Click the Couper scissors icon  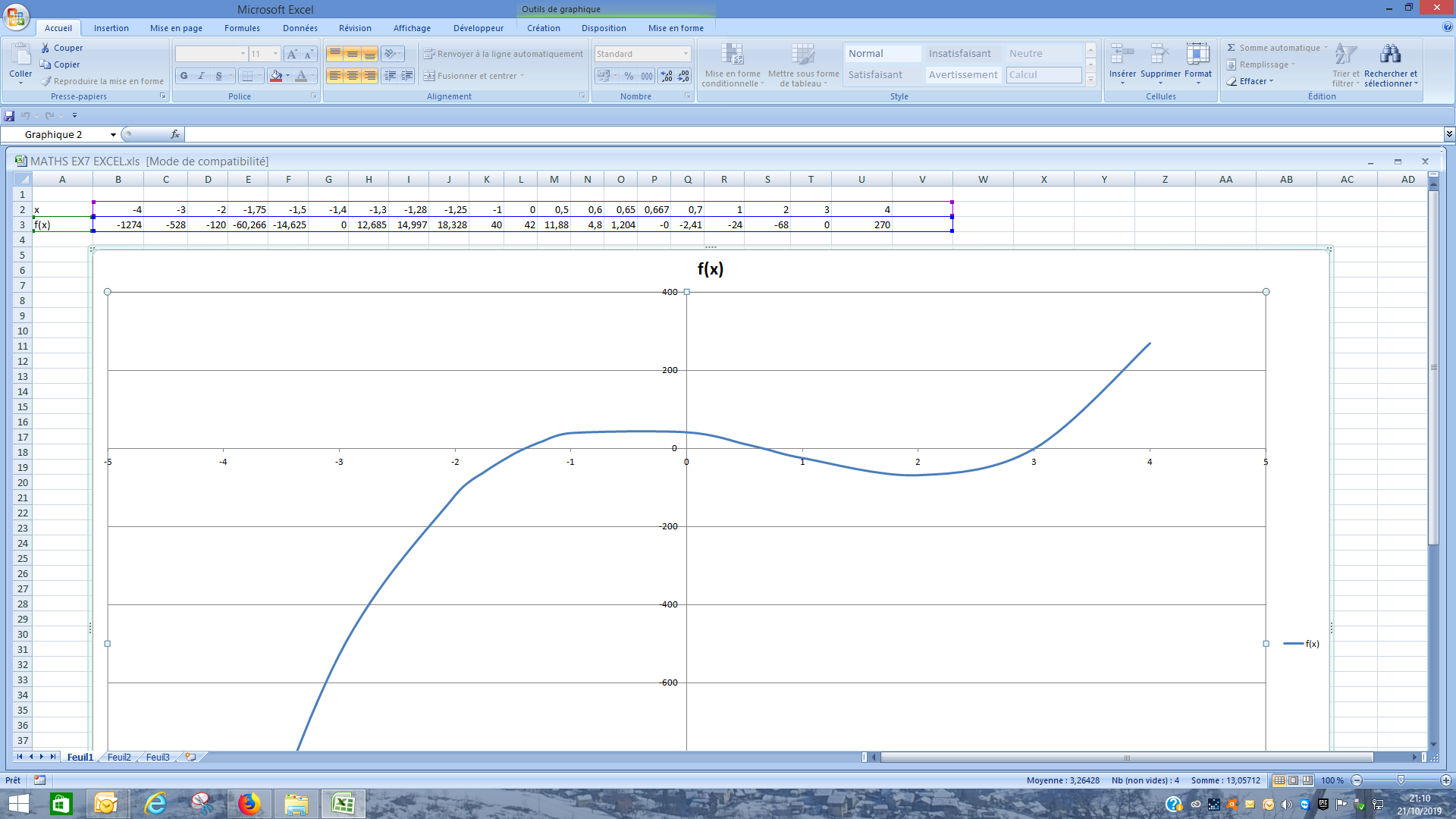45,48
